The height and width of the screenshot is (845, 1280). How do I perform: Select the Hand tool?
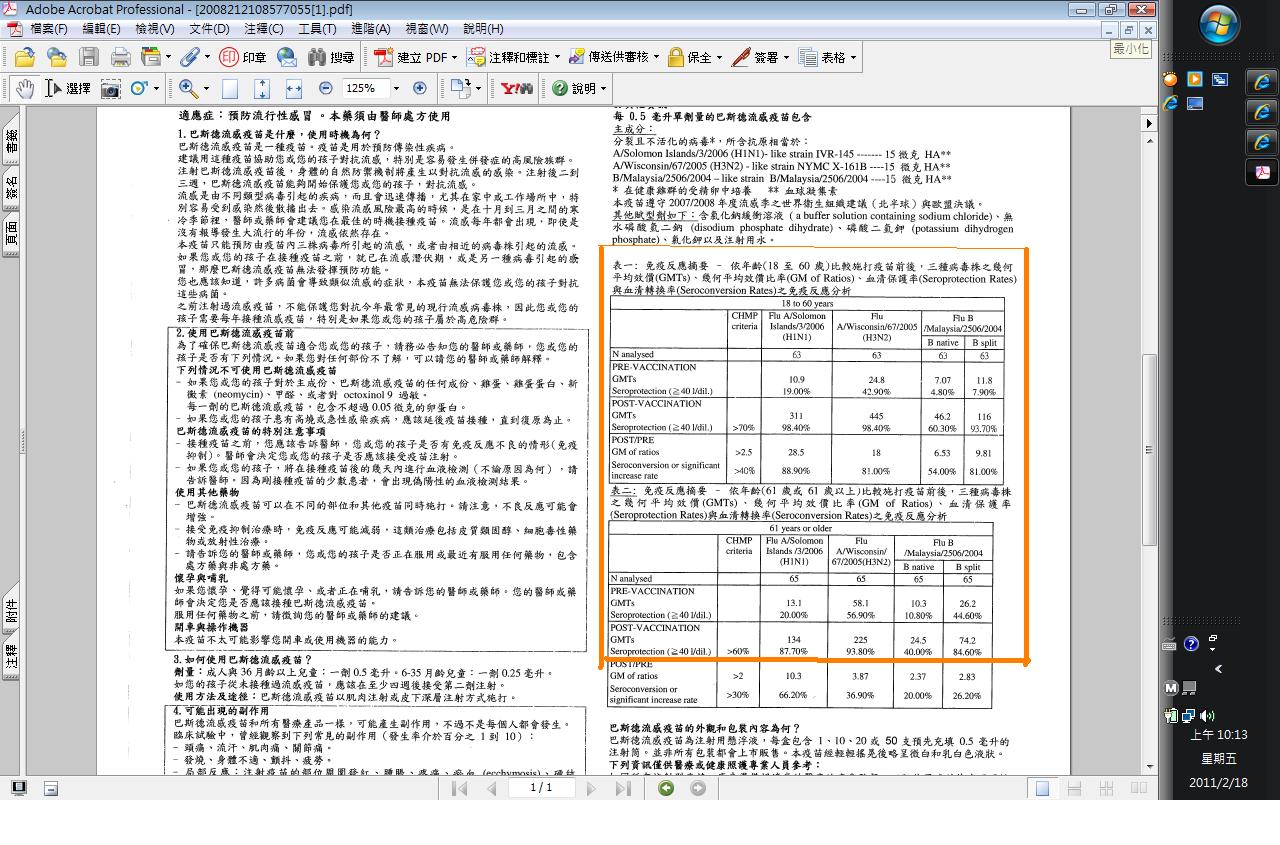24,88
